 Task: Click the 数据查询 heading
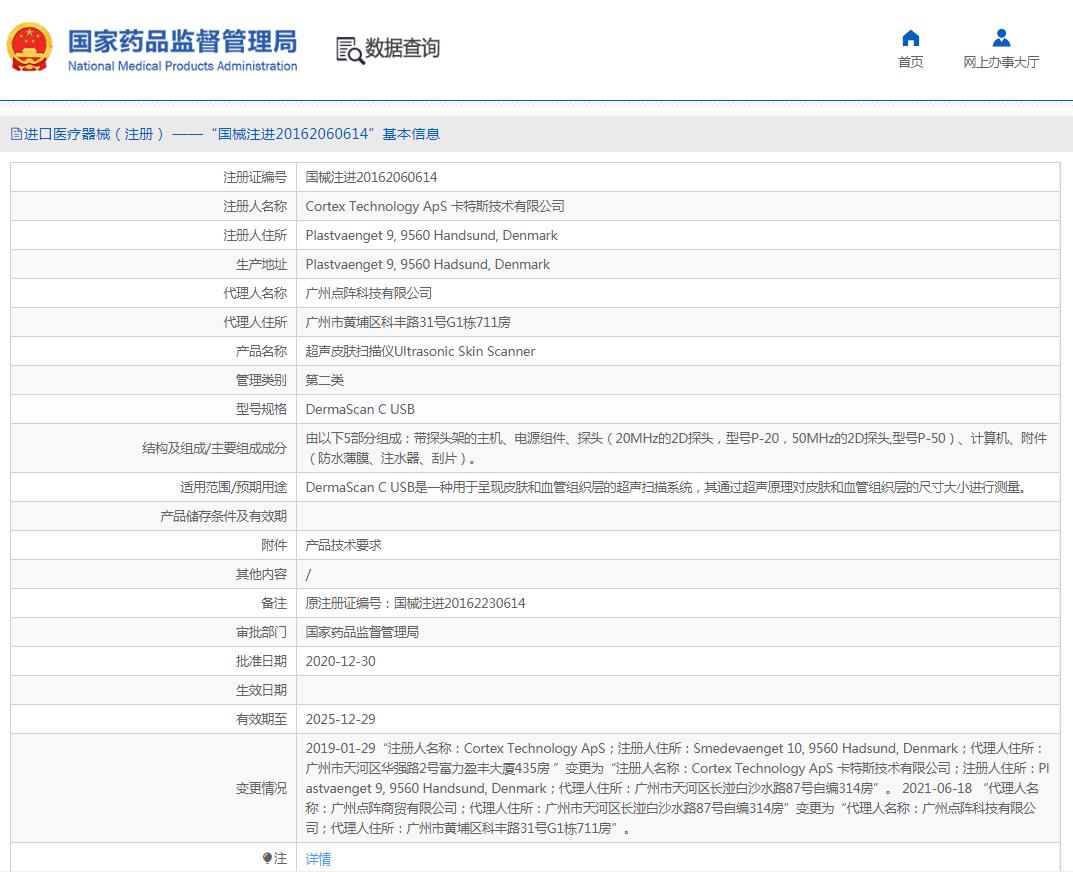click(402, 49)
